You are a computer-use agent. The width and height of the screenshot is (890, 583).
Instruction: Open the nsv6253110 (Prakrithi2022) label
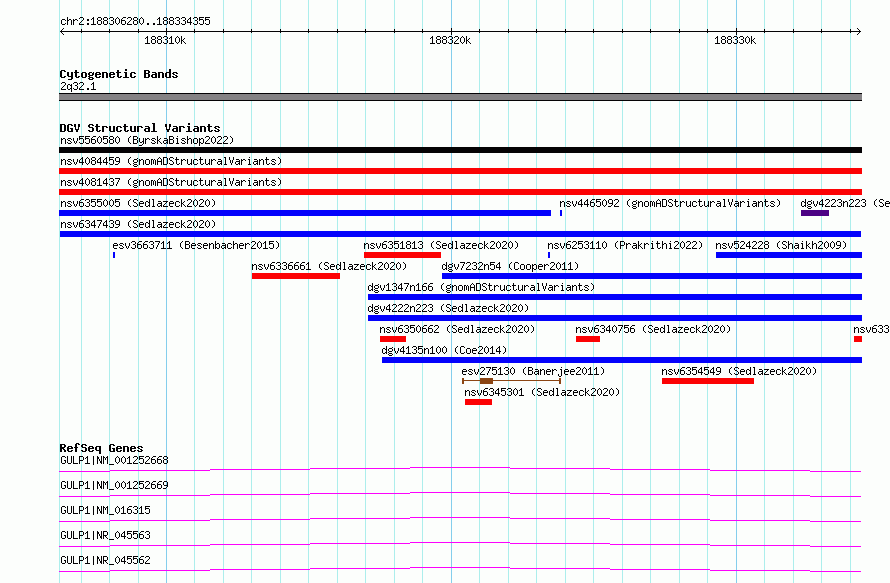(x=625, y=245)
